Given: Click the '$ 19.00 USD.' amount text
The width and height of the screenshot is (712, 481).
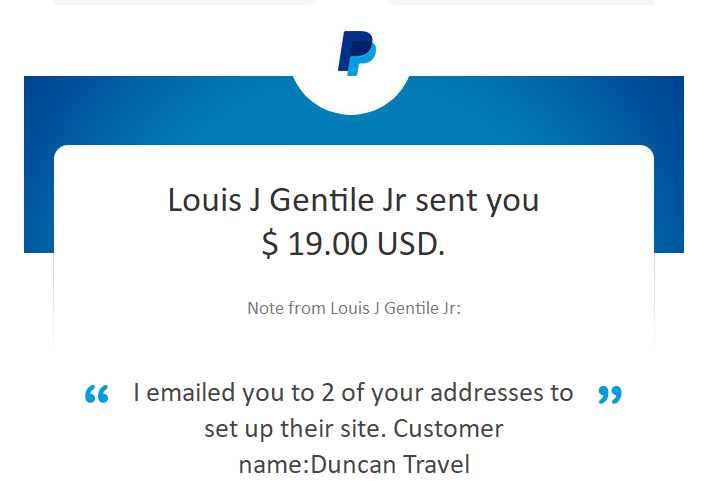Looking at the screenshot, I should tap(353, 244).
